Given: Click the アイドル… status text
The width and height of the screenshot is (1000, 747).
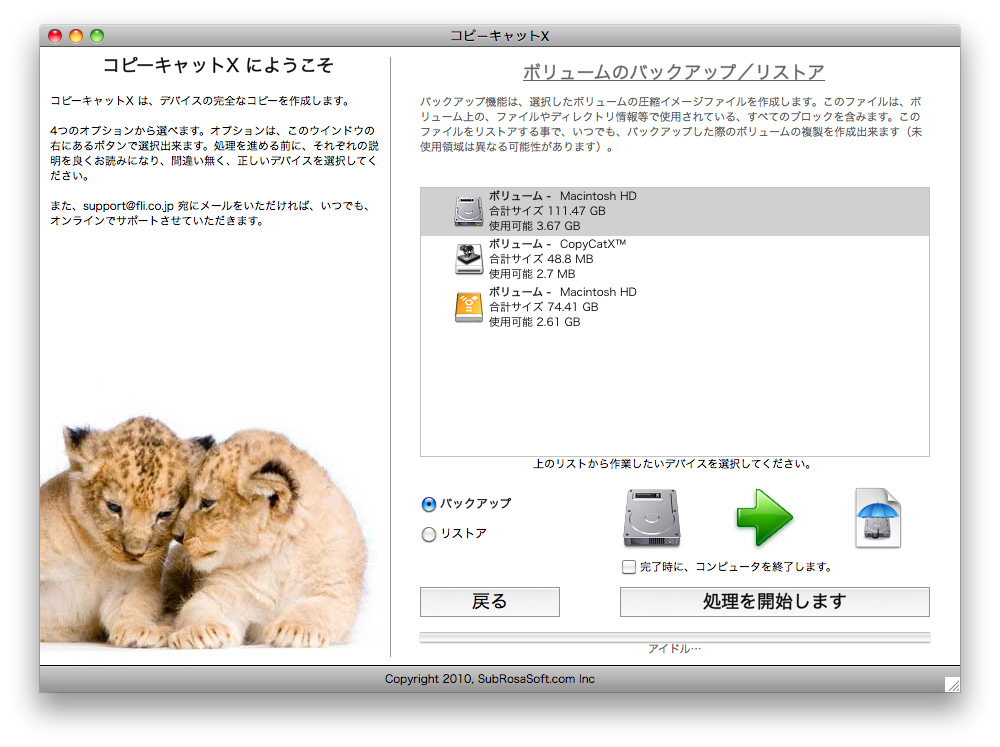Looking at the screenshot, I should pyautogui.click(x=675, y=649).
